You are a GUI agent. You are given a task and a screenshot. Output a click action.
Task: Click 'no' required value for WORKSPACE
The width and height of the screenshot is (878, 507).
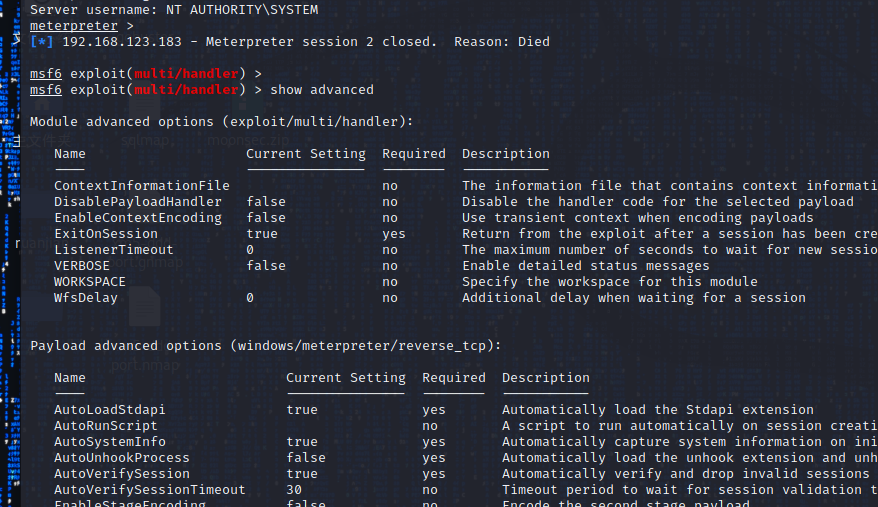[x=390, y=282]
